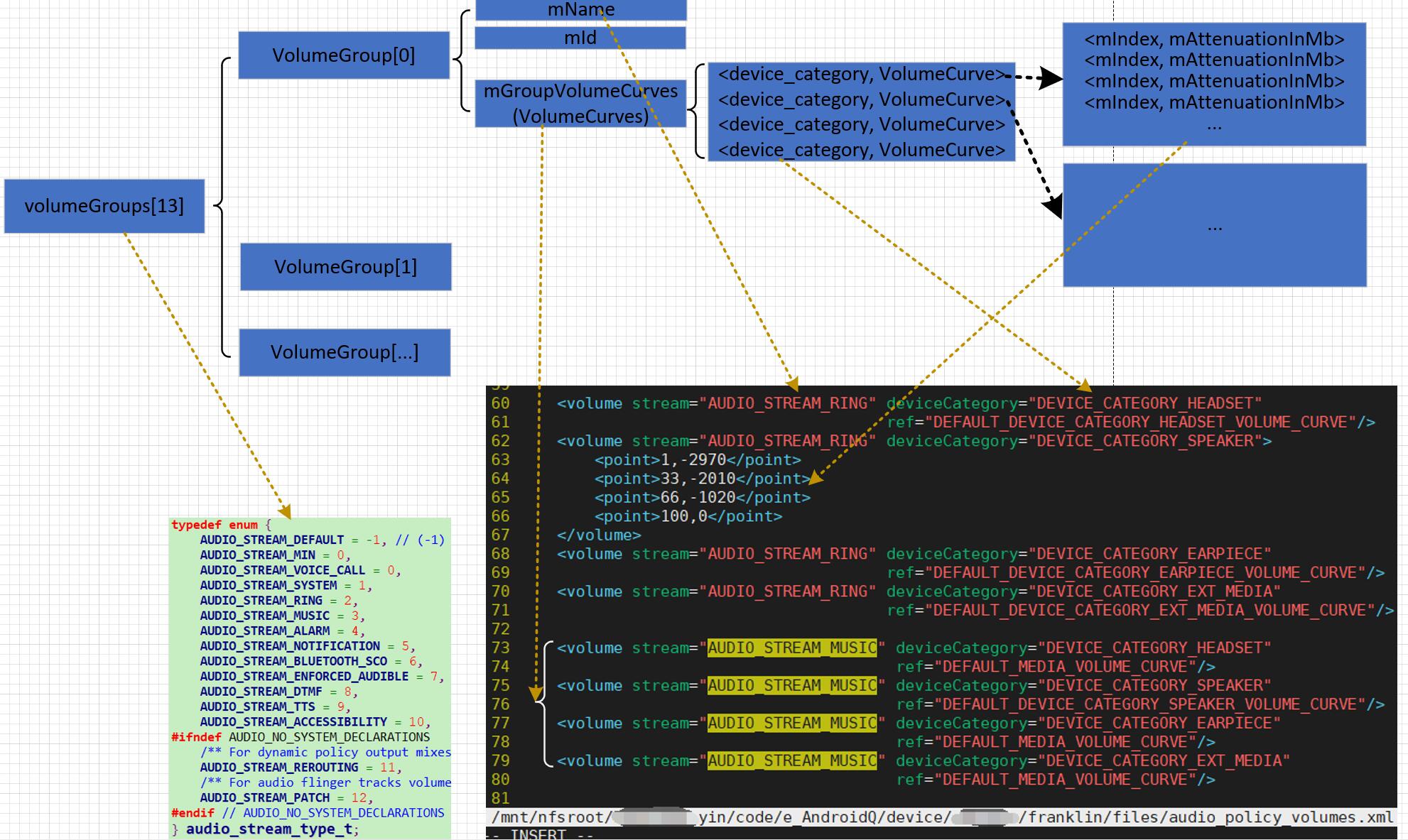Click the point 33,-2010 line

coord(702,479)
